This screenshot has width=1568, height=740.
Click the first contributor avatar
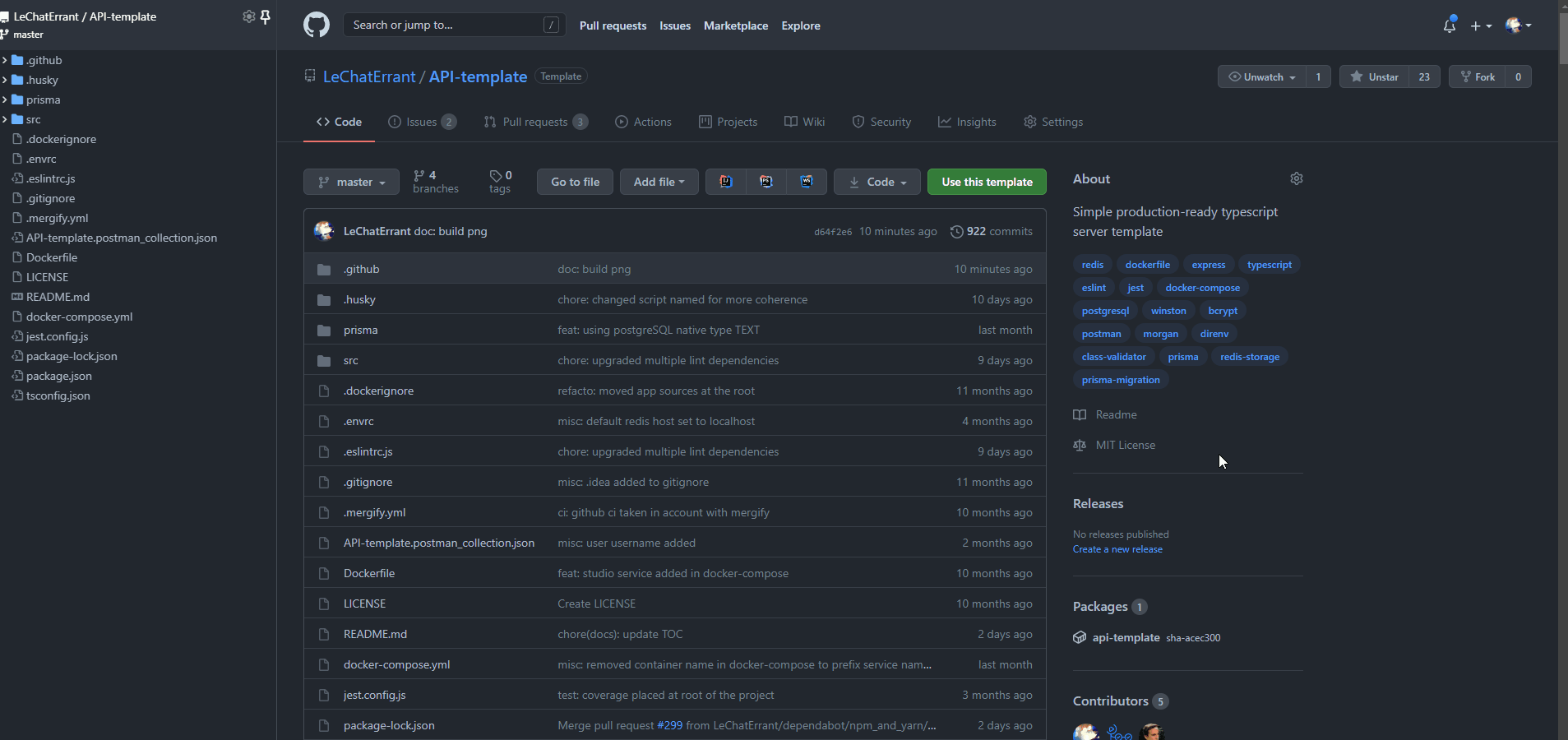coord(1086,732)
